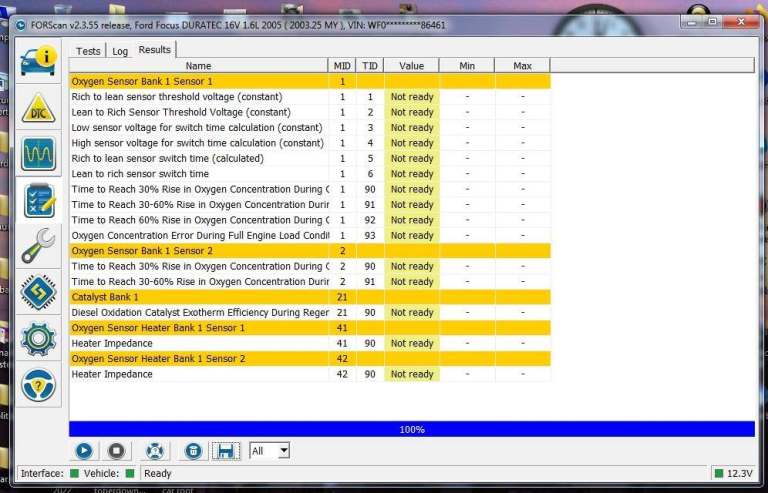The width and height of the screenshot is (768, 493).
Task: Select Oxygen Sensor Heater Bank 1 Sensor 2 group row
Action: pyautogui.click(x=310, y=358)
